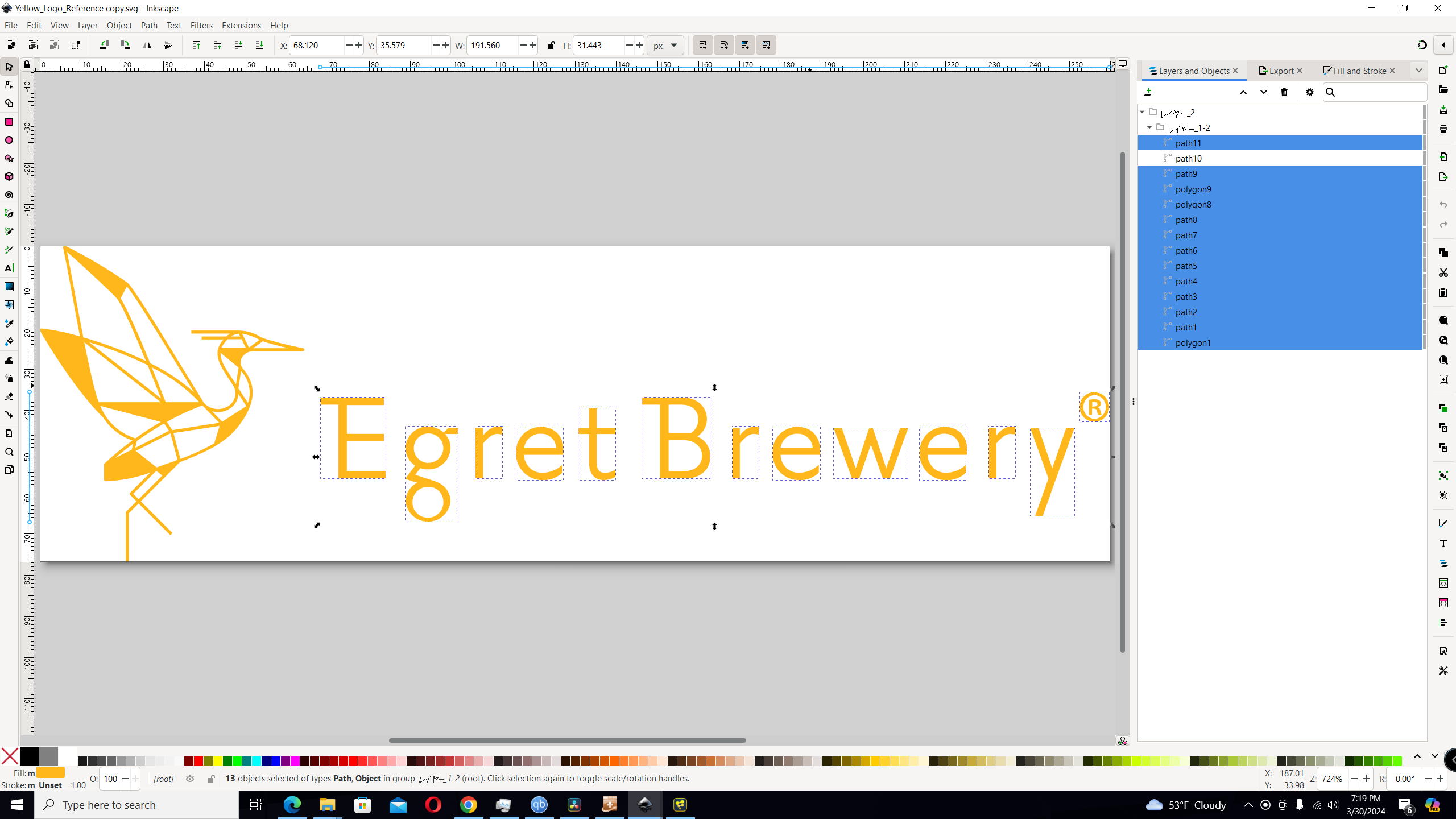Click Add new layer plus icon
The width and height of the screenshot is (1456, 819).
(x=1148, y=92)
